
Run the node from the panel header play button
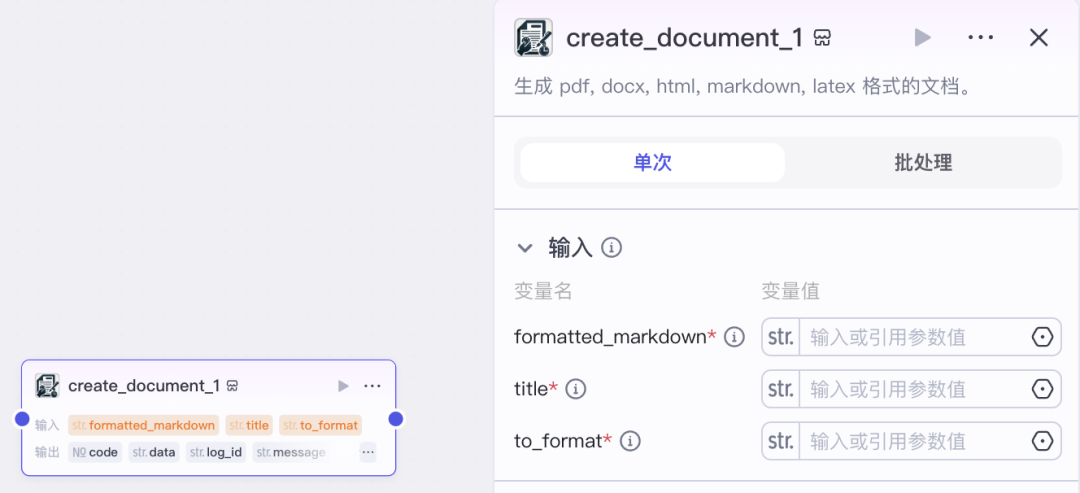coord(922,38)
